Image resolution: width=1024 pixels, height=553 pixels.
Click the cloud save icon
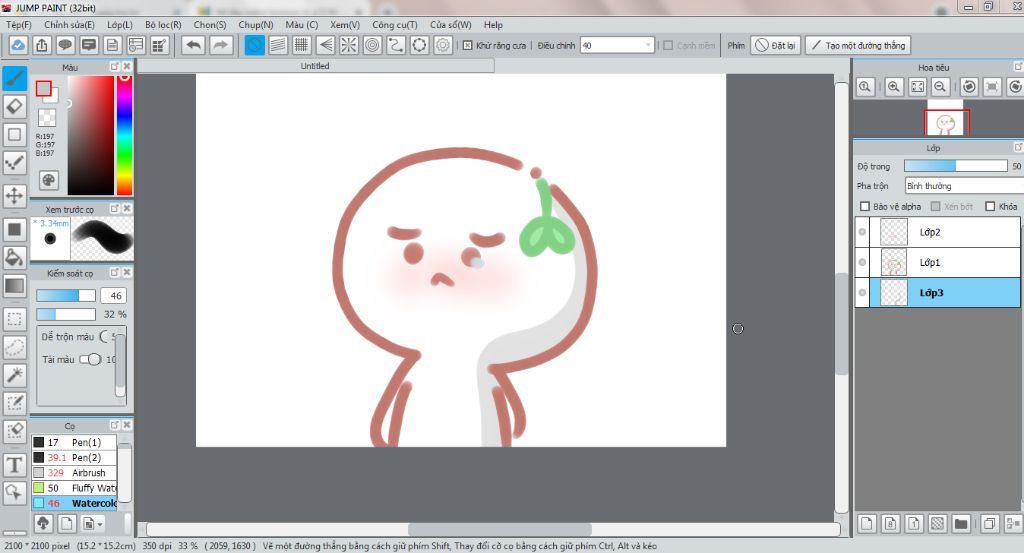(x=18, y=45)
